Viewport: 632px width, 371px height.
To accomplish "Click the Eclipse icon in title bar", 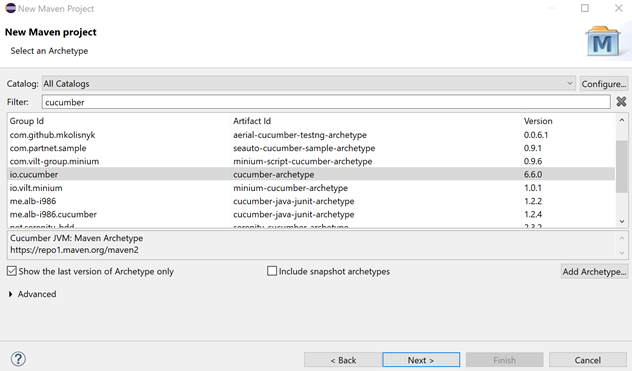I will coord(10,8).
